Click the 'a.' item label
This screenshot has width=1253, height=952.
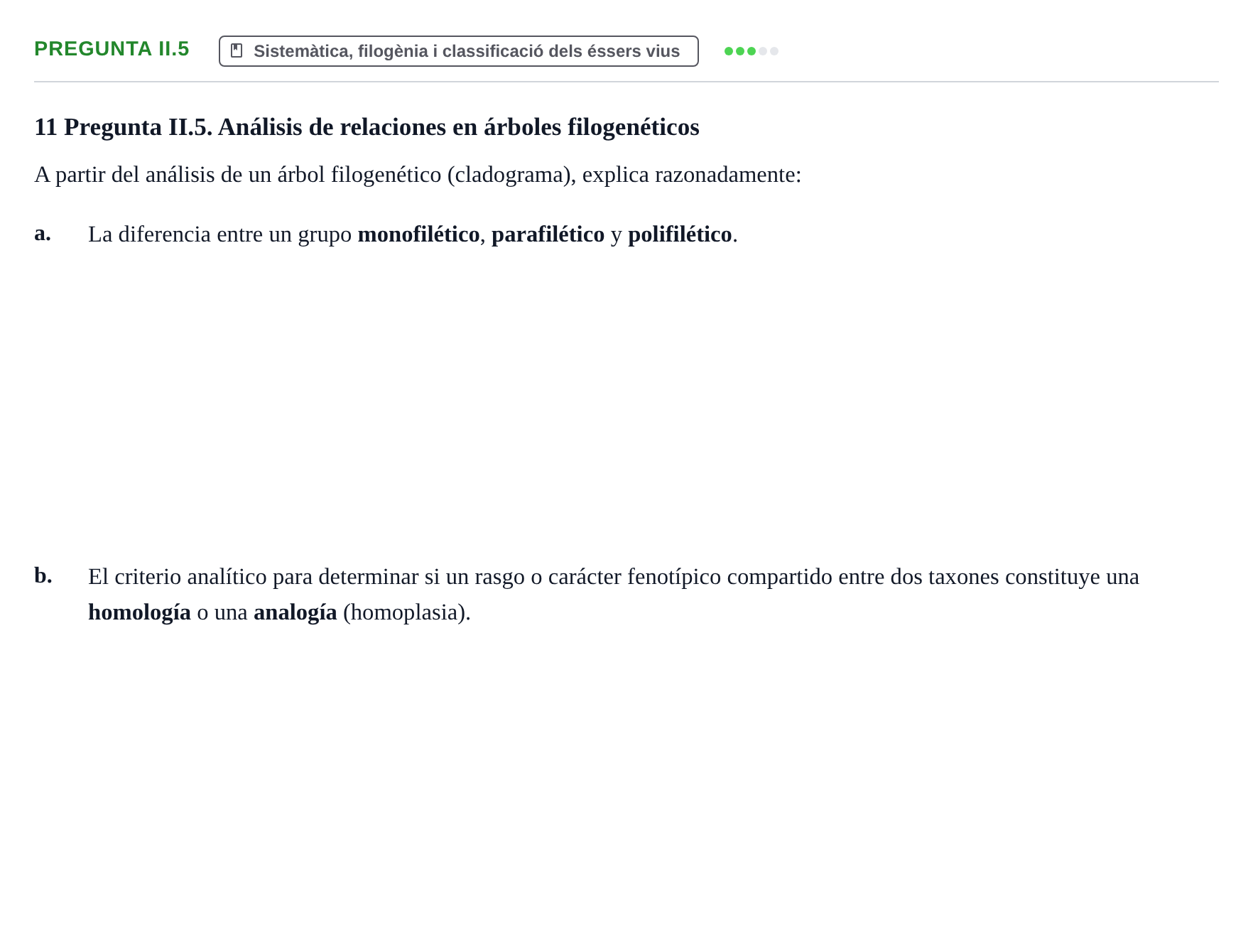[x=43, y=233]
